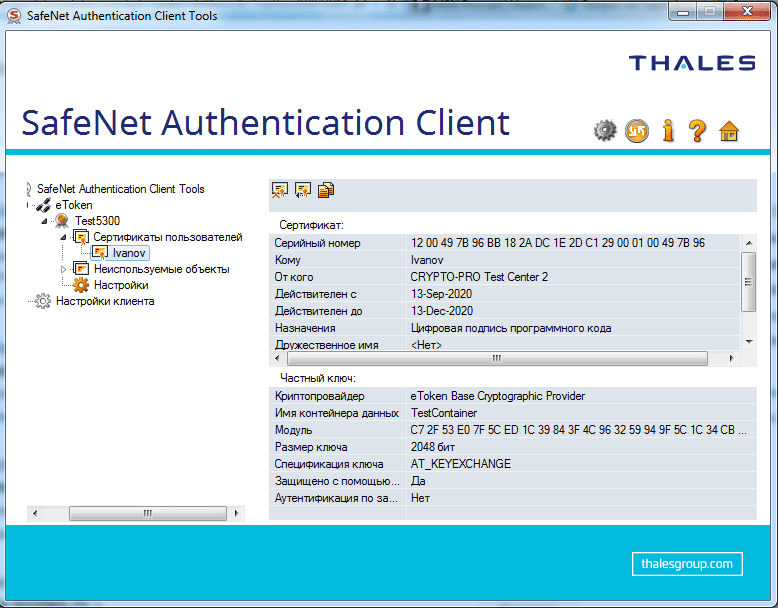Click Ivanov value in Кому row
This screenshot has width=778, height=608.
[x=427, y=260]
